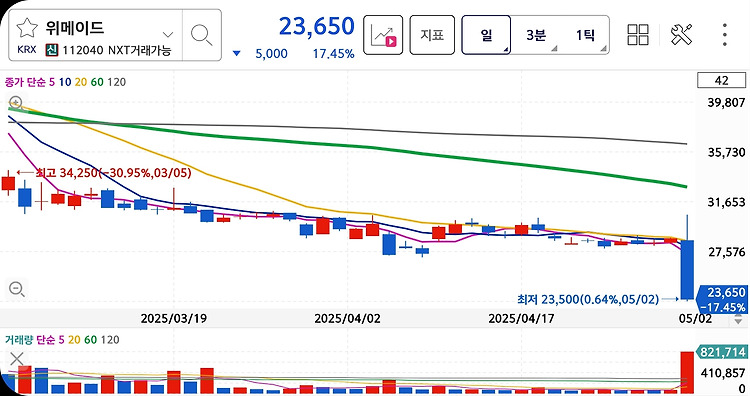Edit the candle count field showing 42
Viewport: 750px width, 396px height.
721,80
